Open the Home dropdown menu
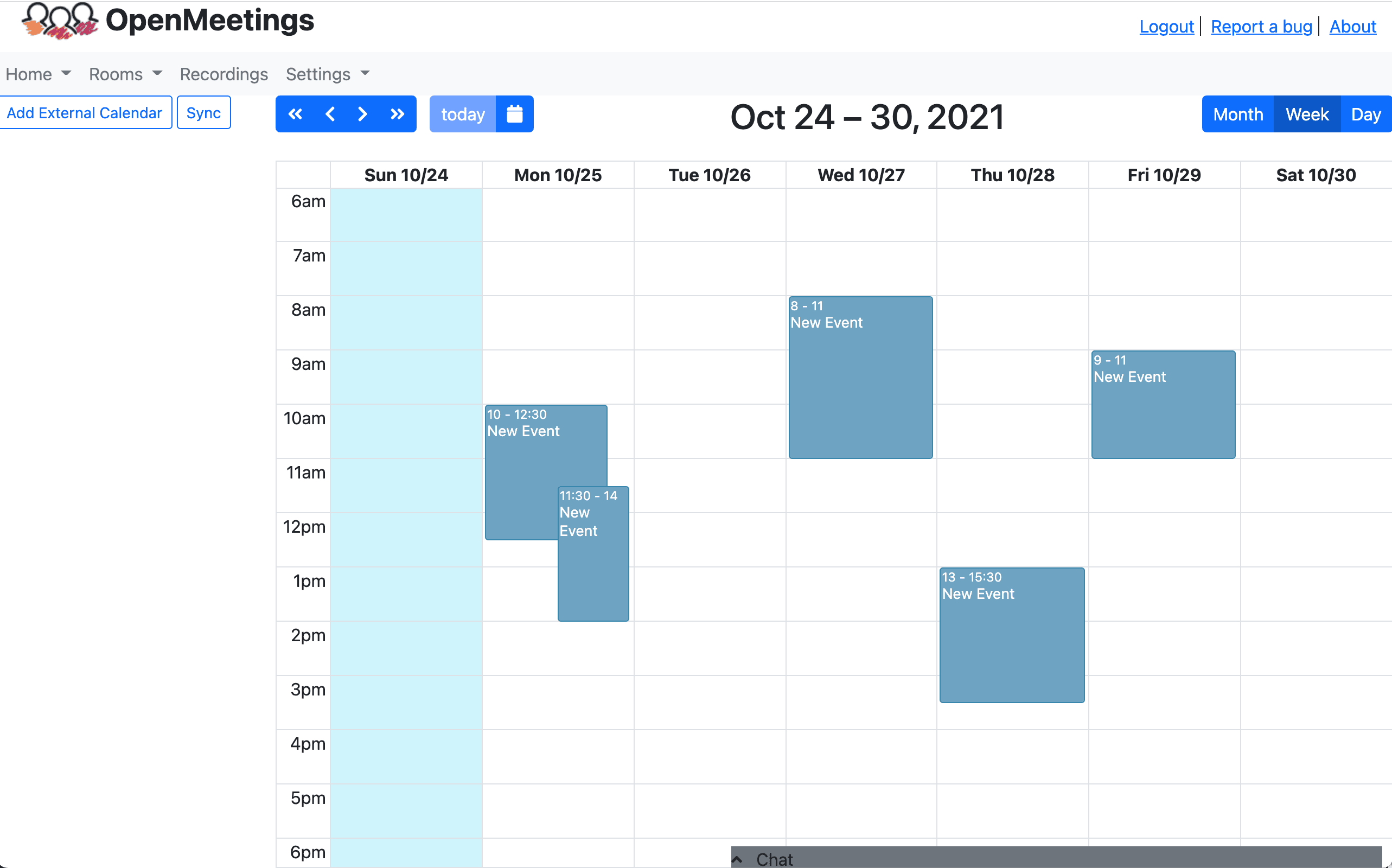This screenshot has width=1392, height=868. click(x=38, y=74)
